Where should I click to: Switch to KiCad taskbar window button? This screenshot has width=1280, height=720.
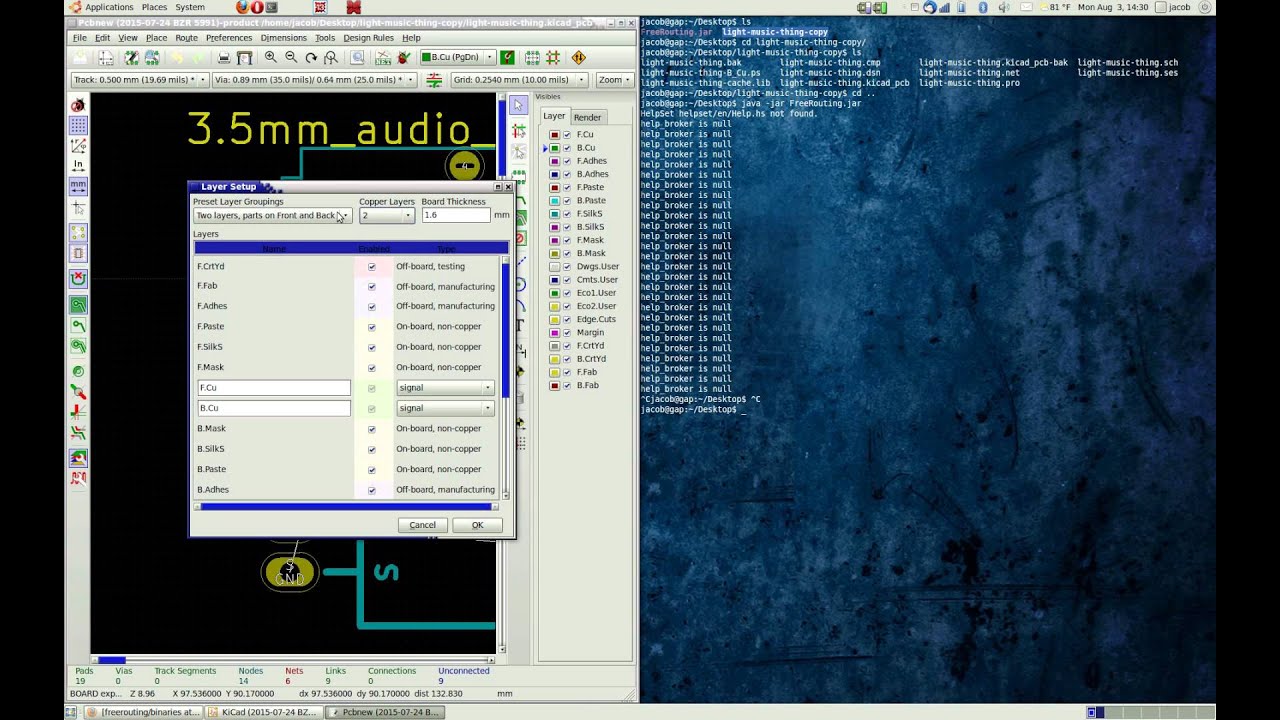coord(264,712)
